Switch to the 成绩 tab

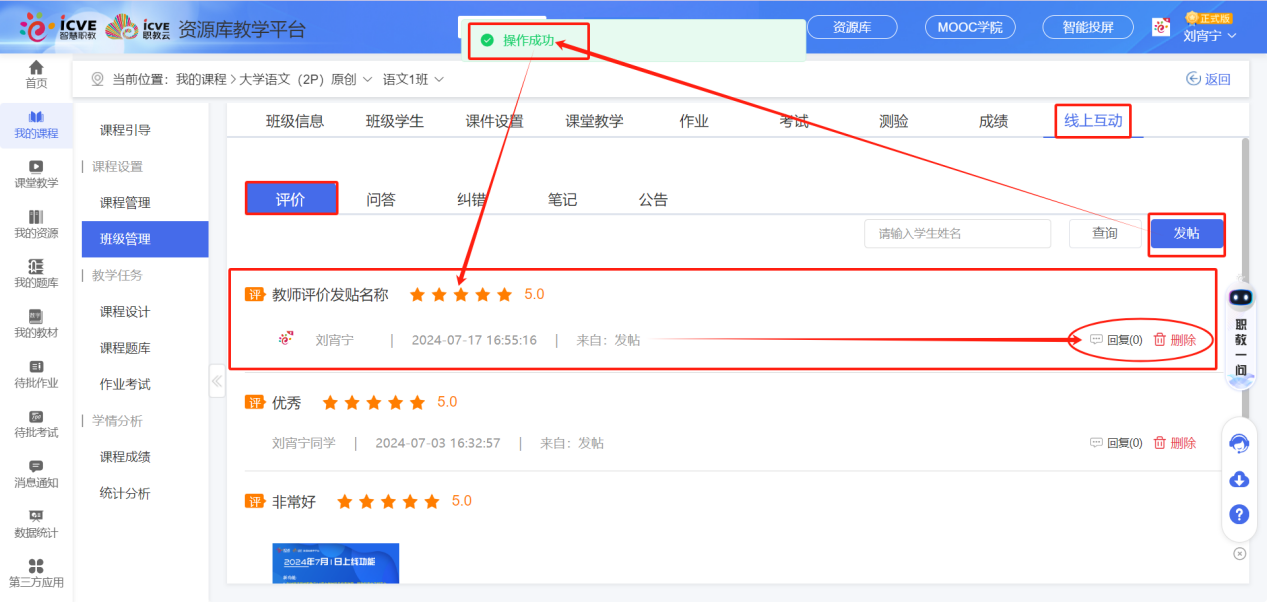pyautogui.click(x=993, y=121)
